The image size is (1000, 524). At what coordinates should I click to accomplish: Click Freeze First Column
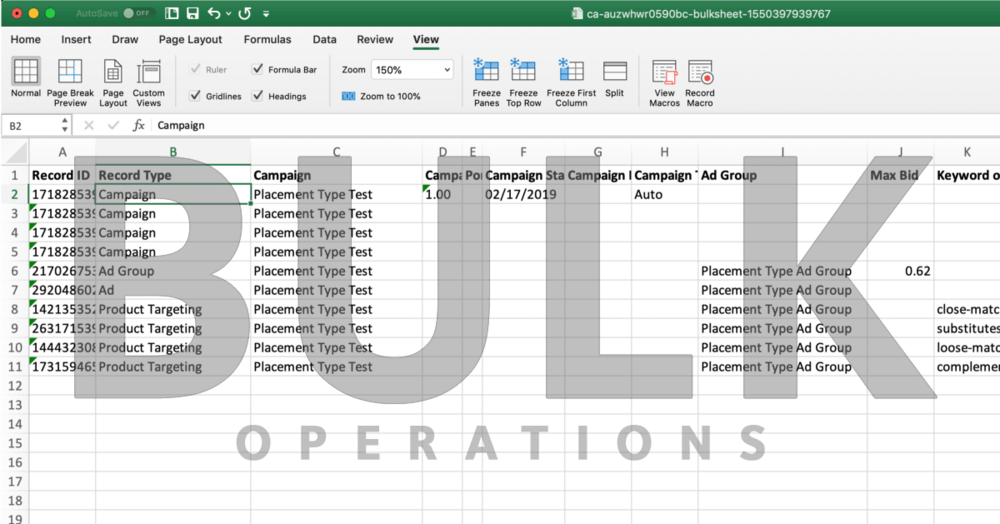[x=571, y=82]
